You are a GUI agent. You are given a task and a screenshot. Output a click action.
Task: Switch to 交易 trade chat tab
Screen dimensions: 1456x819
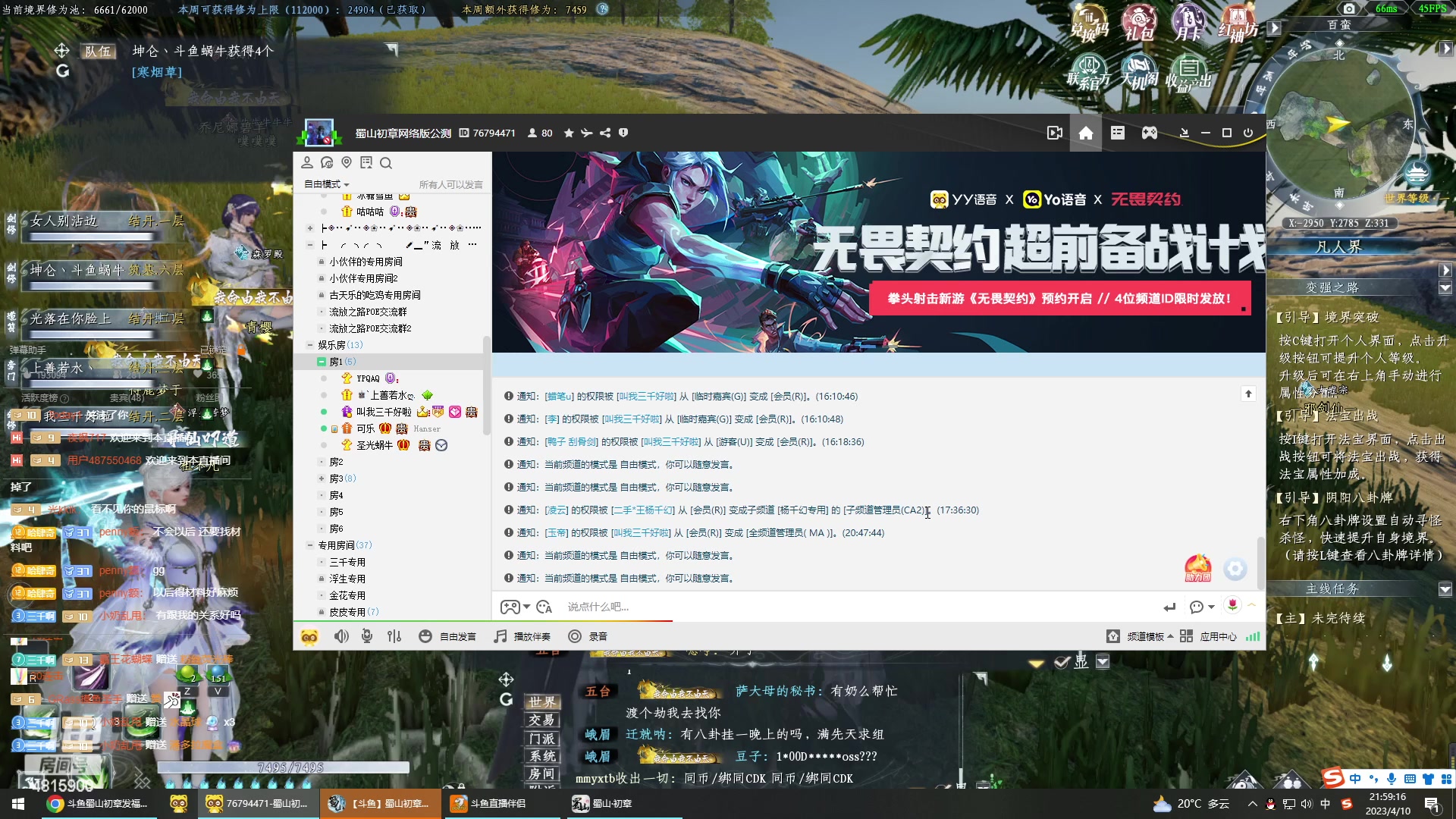coord(542,720)
